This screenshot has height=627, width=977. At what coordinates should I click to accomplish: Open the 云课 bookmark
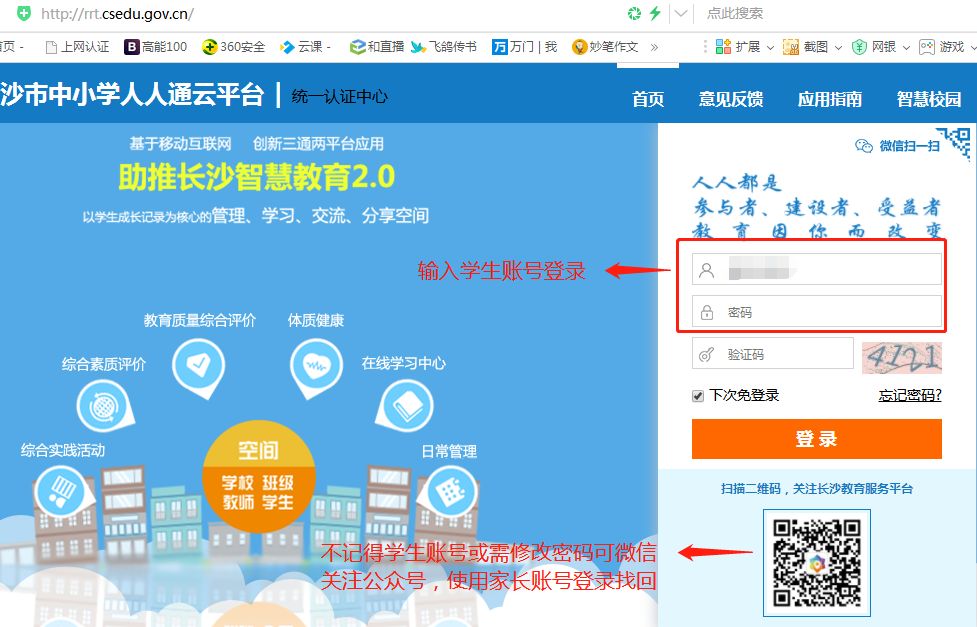(x=305, y=47)
